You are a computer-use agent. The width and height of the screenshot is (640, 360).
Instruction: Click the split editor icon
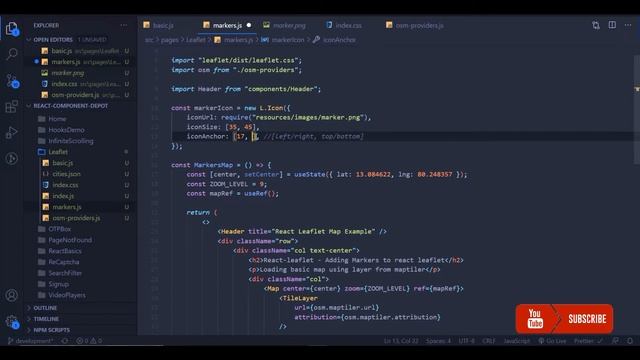[x=612, y=25]
